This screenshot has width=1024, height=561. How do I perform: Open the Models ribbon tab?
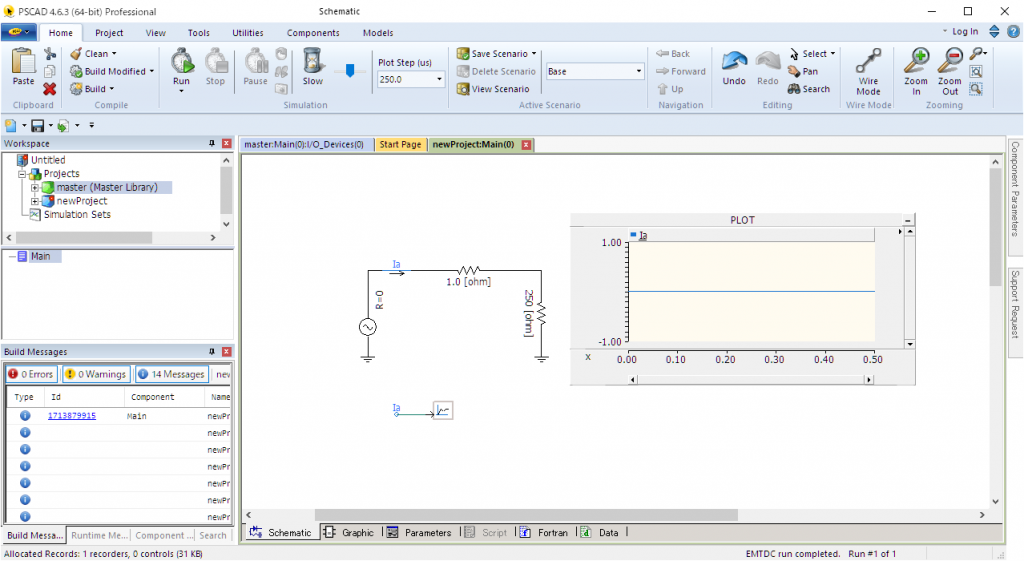coord(378,33)
